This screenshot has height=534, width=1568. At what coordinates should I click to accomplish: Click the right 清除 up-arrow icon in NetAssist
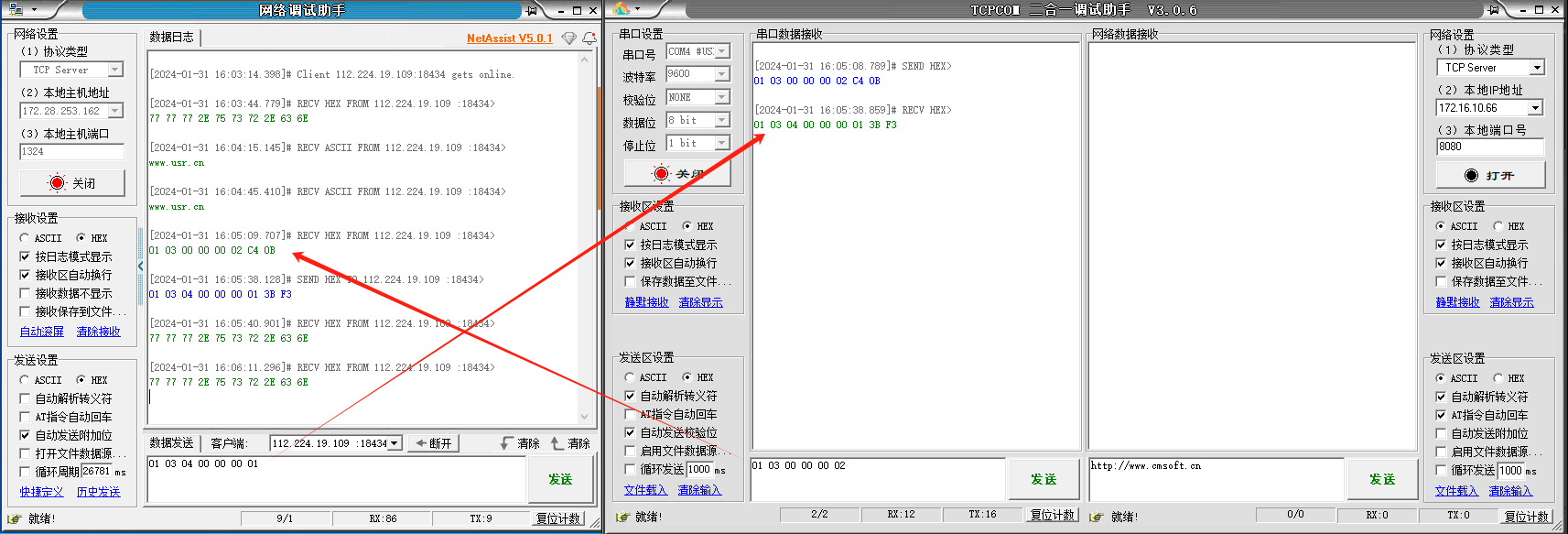[x=557, y=443]
